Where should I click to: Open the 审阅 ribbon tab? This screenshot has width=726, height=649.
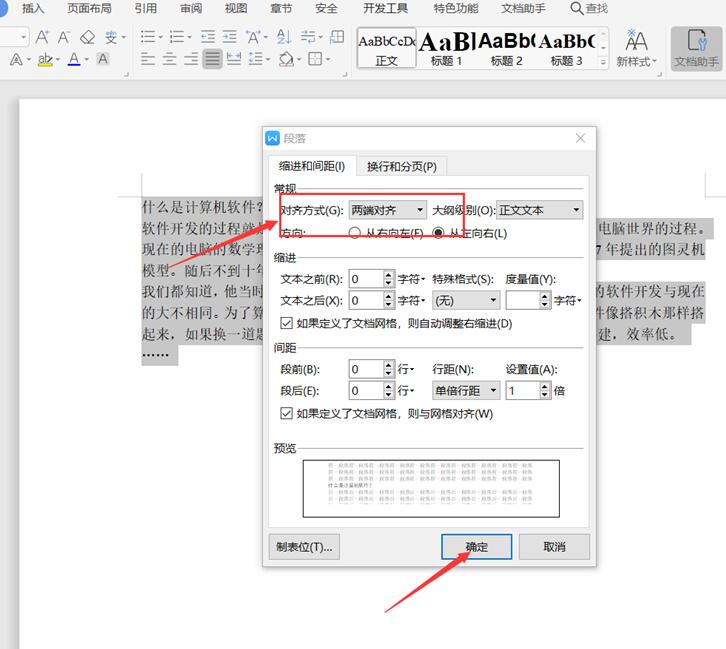[x=191, y=8]
